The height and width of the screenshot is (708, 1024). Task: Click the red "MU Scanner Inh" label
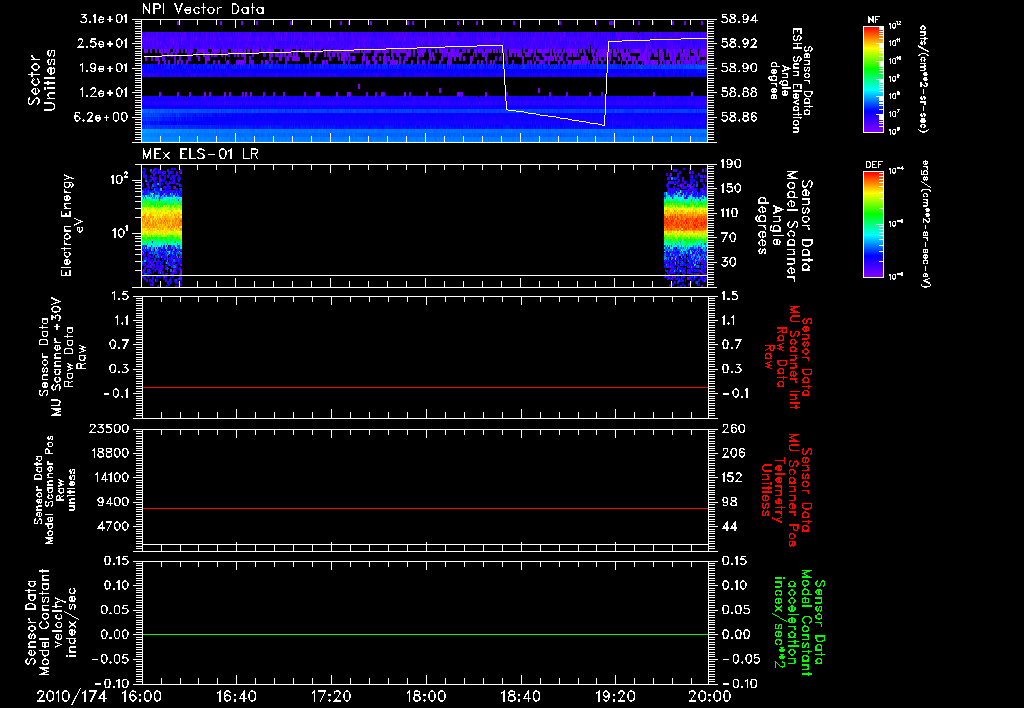(794, 357)
